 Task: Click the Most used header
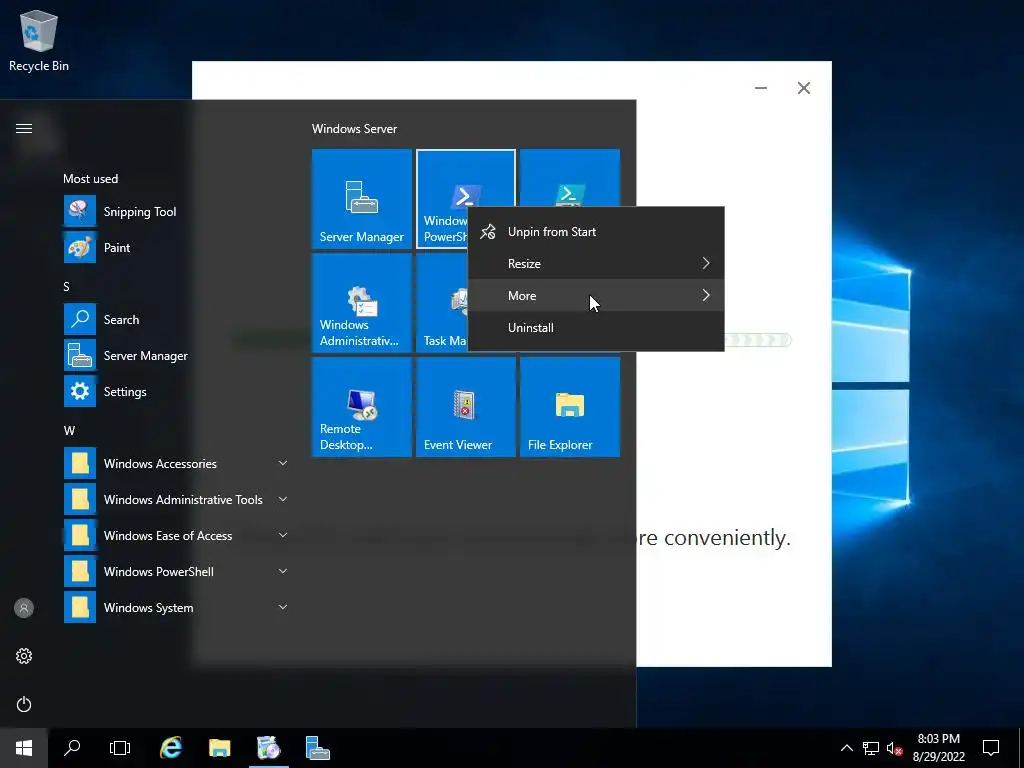[x=91, y=178]
